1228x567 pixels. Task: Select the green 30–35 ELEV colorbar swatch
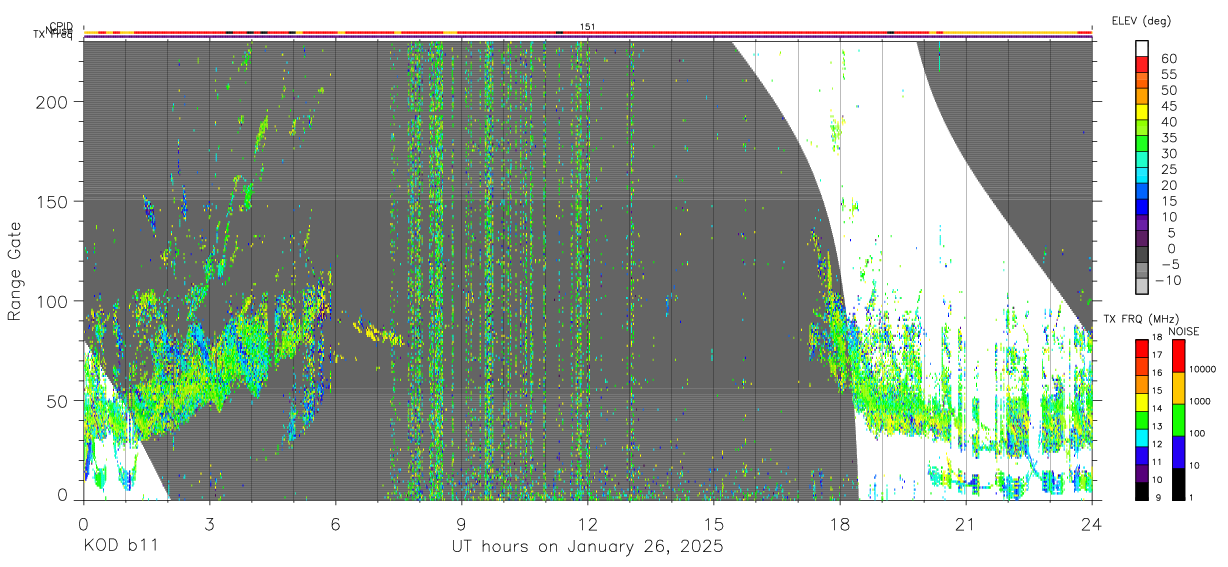[1142, 145]
